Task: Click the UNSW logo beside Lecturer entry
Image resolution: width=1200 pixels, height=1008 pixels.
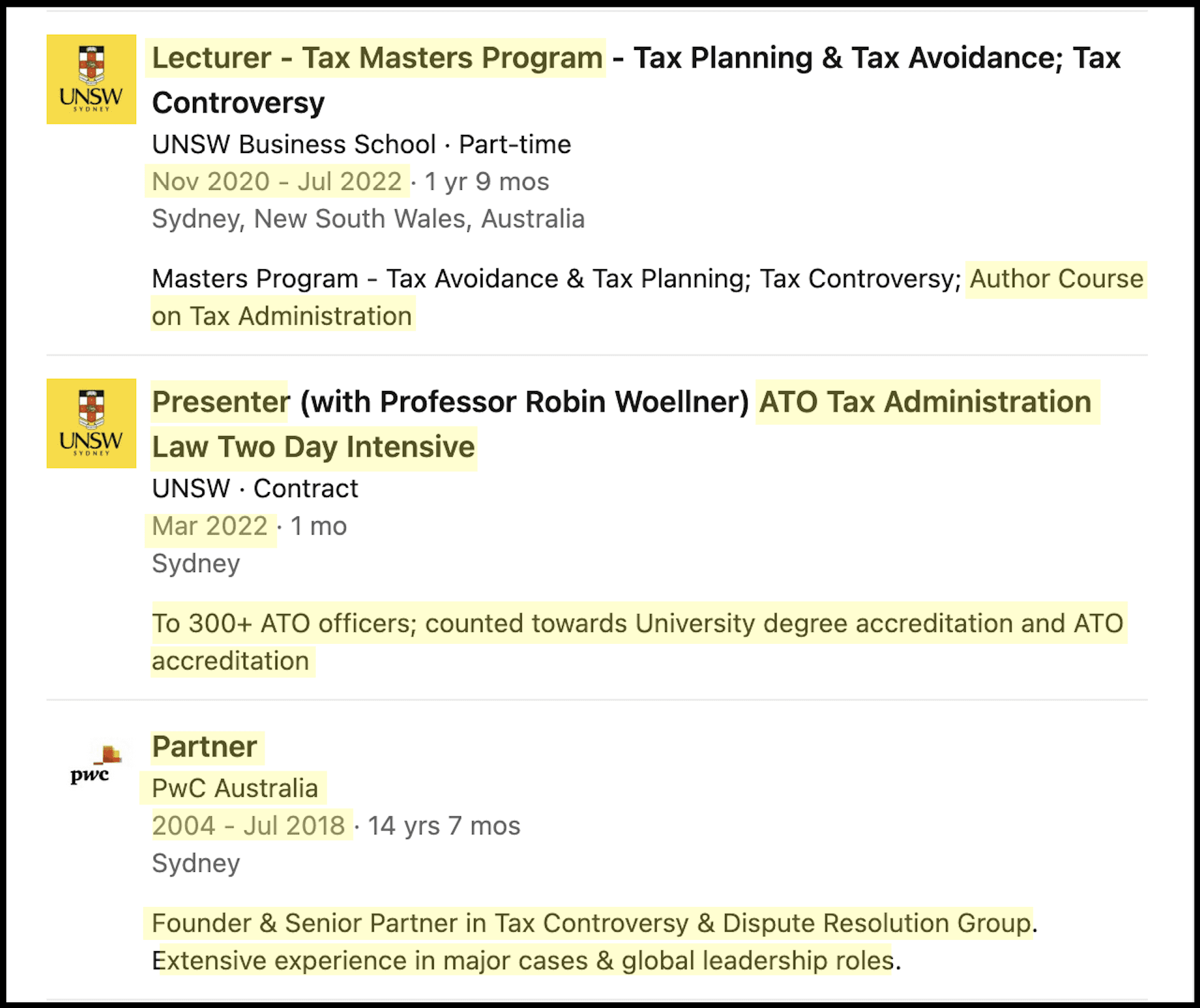Action: pos(91,79)
